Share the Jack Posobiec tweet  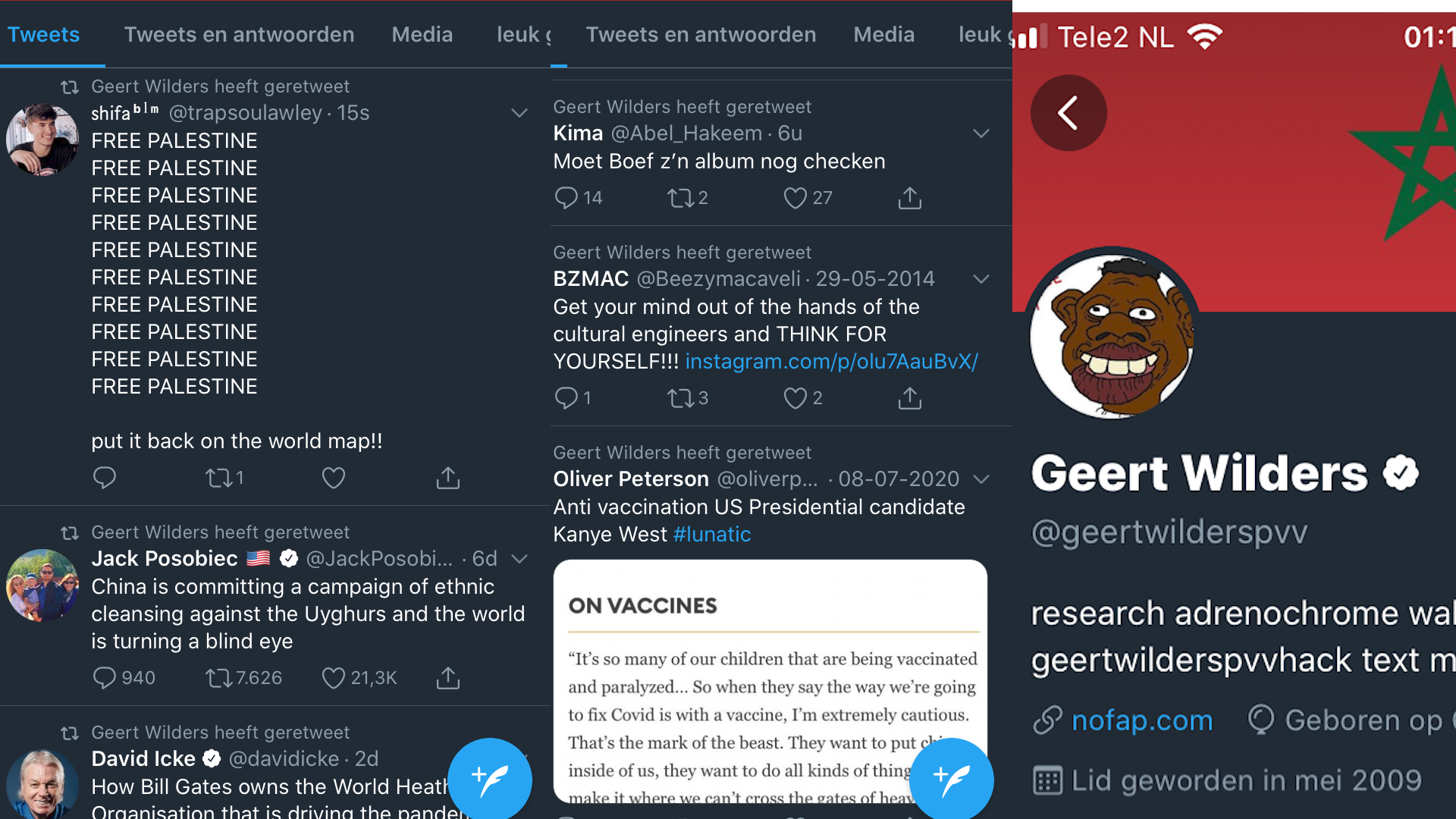pyautogui.click(x=447, y=678)
